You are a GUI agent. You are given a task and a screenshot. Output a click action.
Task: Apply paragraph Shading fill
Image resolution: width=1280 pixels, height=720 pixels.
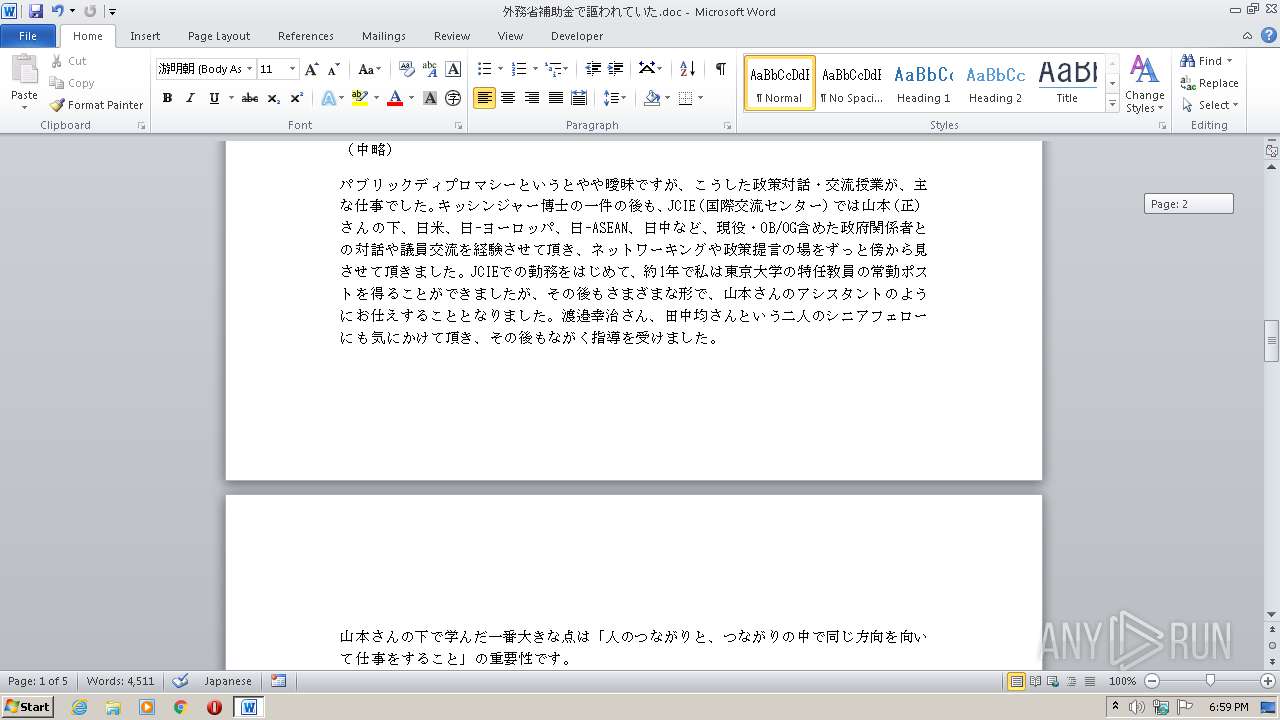tap(652, 98)
